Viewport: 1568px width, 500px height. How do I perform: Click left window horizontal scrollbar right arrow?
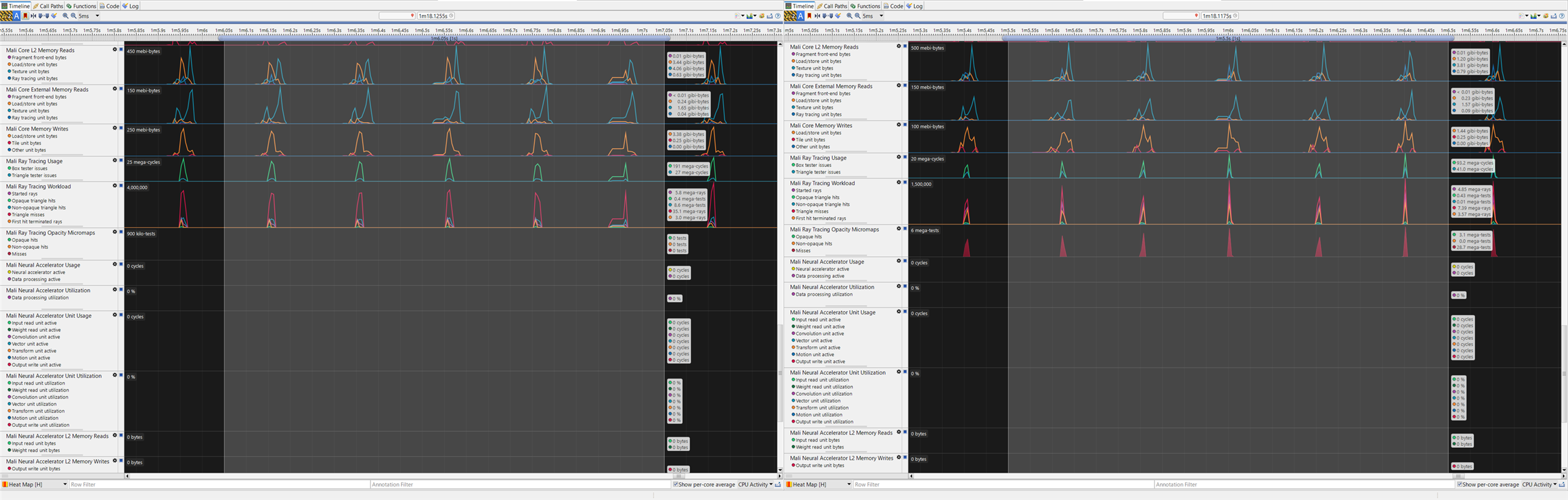(x=779, y=476)
